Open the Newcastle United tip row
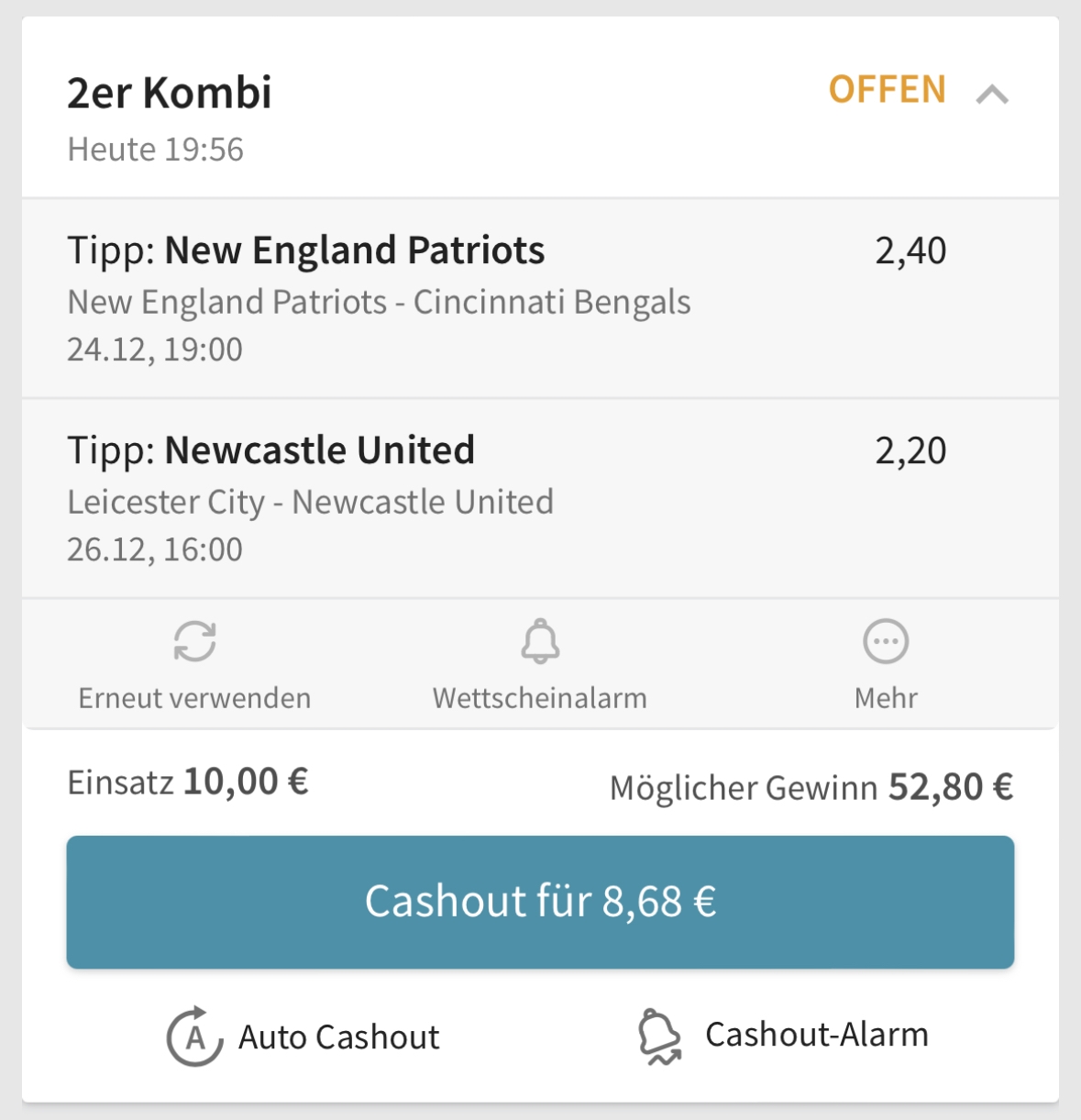Image resolution: width=1081 pixels, height=1120 pixels. [540, 498]
